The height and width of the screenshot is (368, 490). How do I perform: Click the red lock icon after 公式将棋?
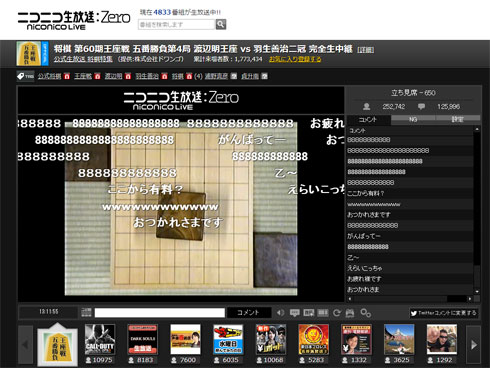pos(67,76)
